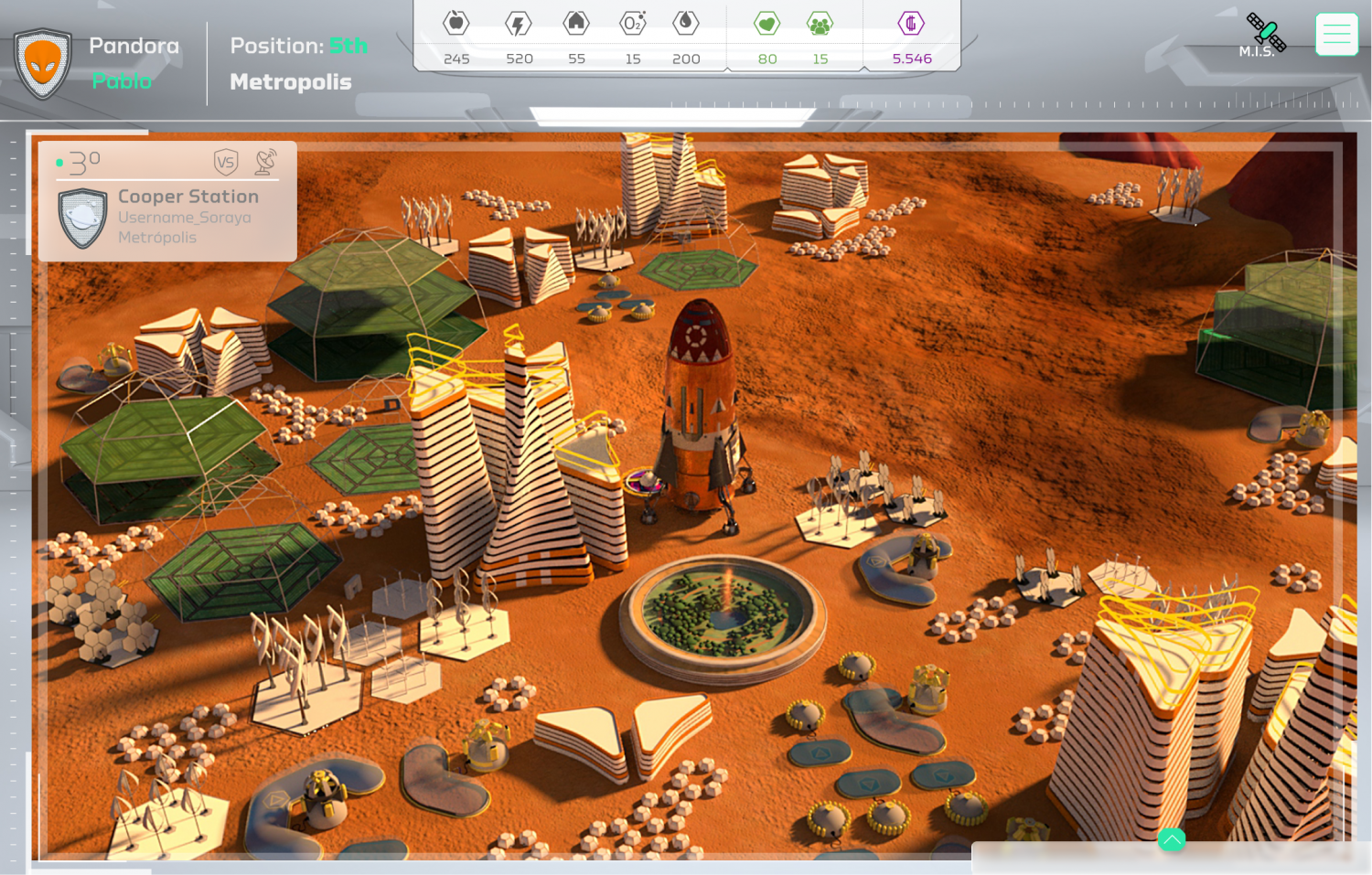The width and height of the screenshot is (1372, 875).
Task: Click the green population group icon
Action: point(820,24)
